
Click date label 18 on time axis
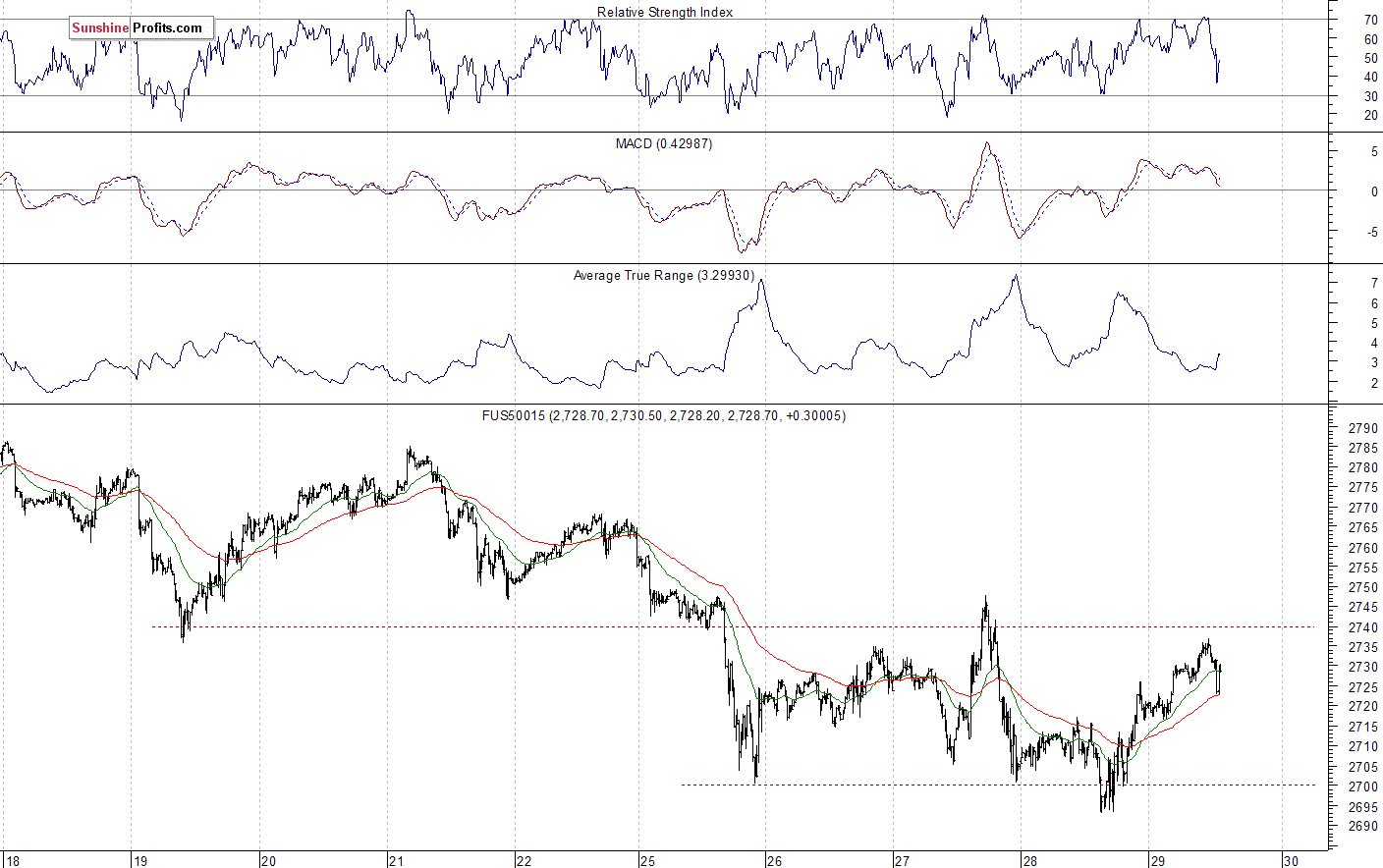click(x=13, y=861)
